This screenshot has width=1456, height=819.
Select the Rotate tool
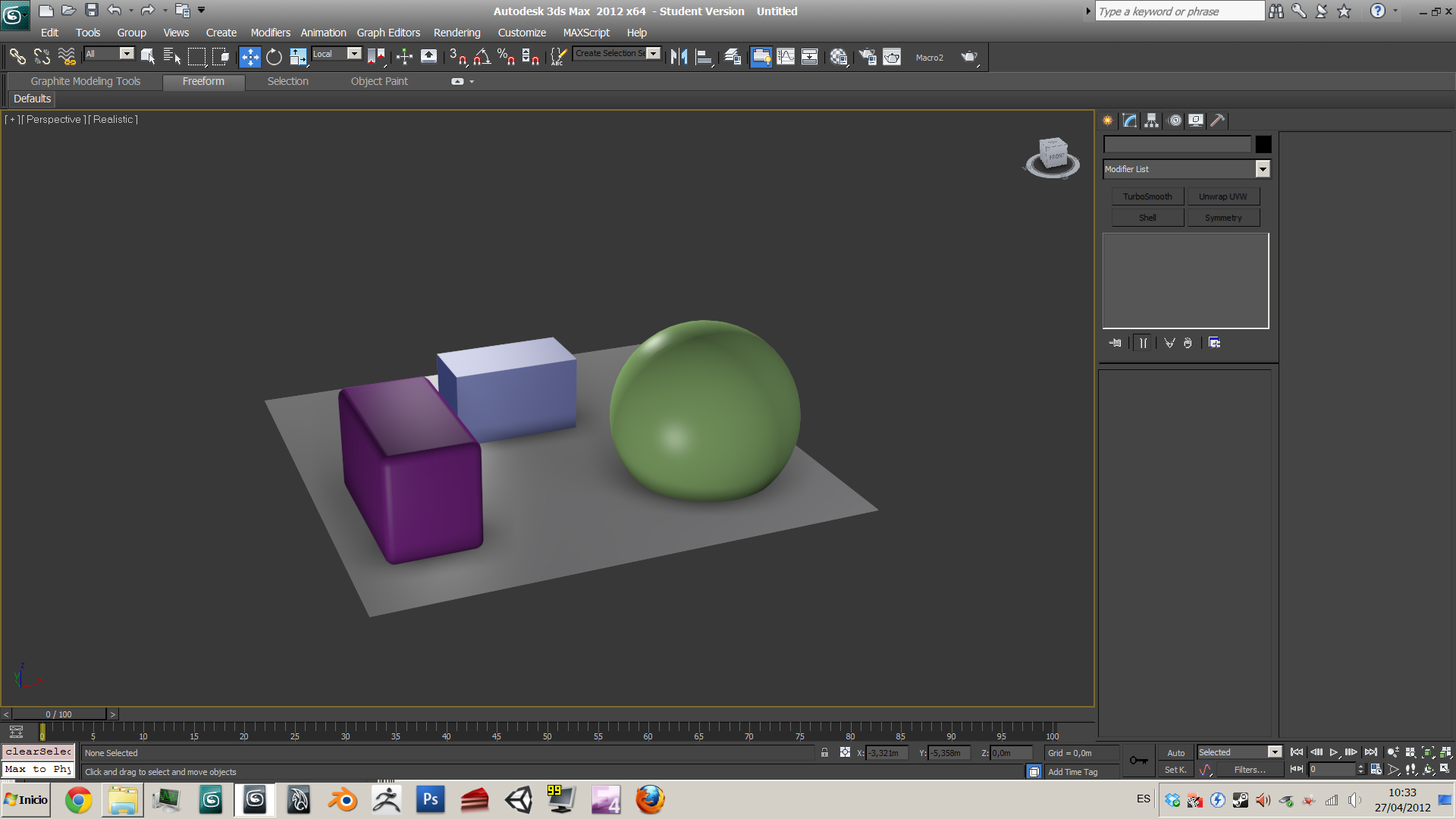point(274,57)
